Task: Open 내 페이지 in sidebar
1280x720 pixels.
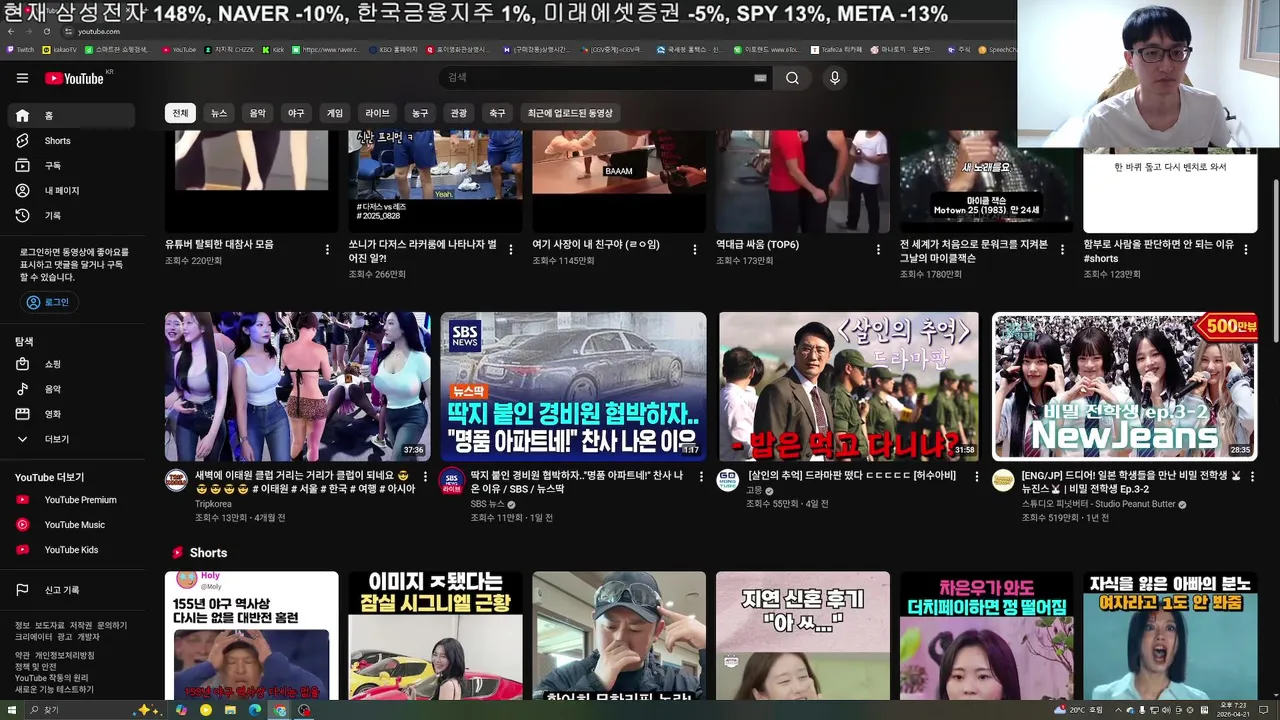Action: 70,191
